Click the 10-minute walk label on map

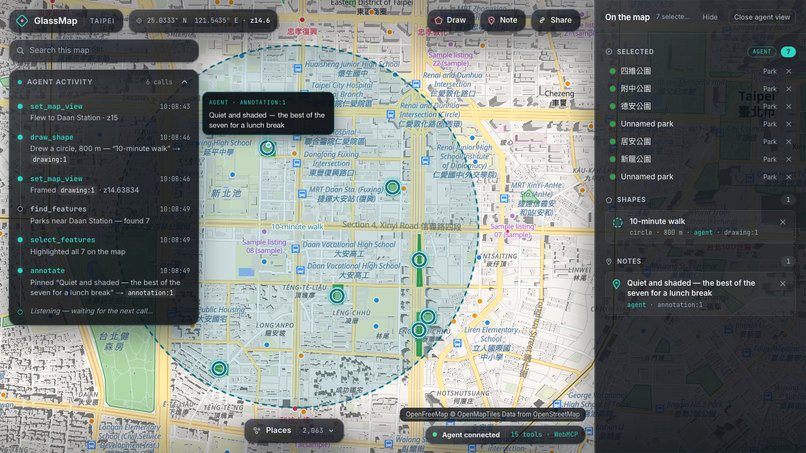click(297, 226)
